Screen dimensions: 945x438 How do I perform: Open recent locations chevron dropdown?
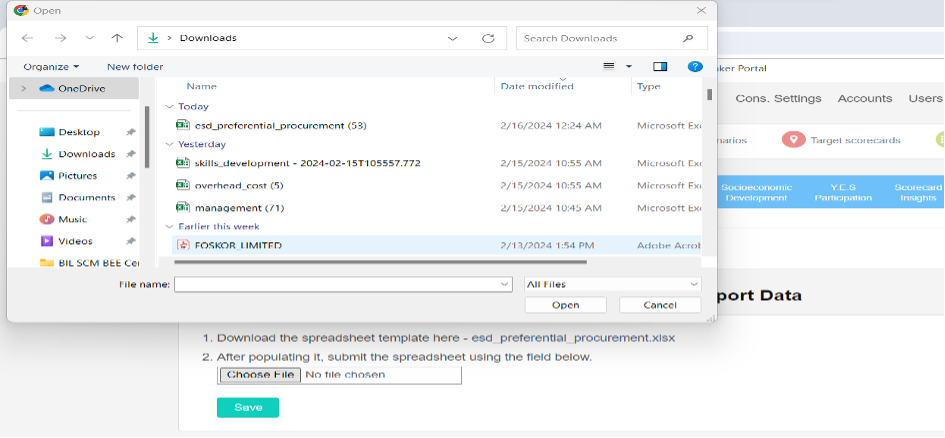tap(90, 38)
